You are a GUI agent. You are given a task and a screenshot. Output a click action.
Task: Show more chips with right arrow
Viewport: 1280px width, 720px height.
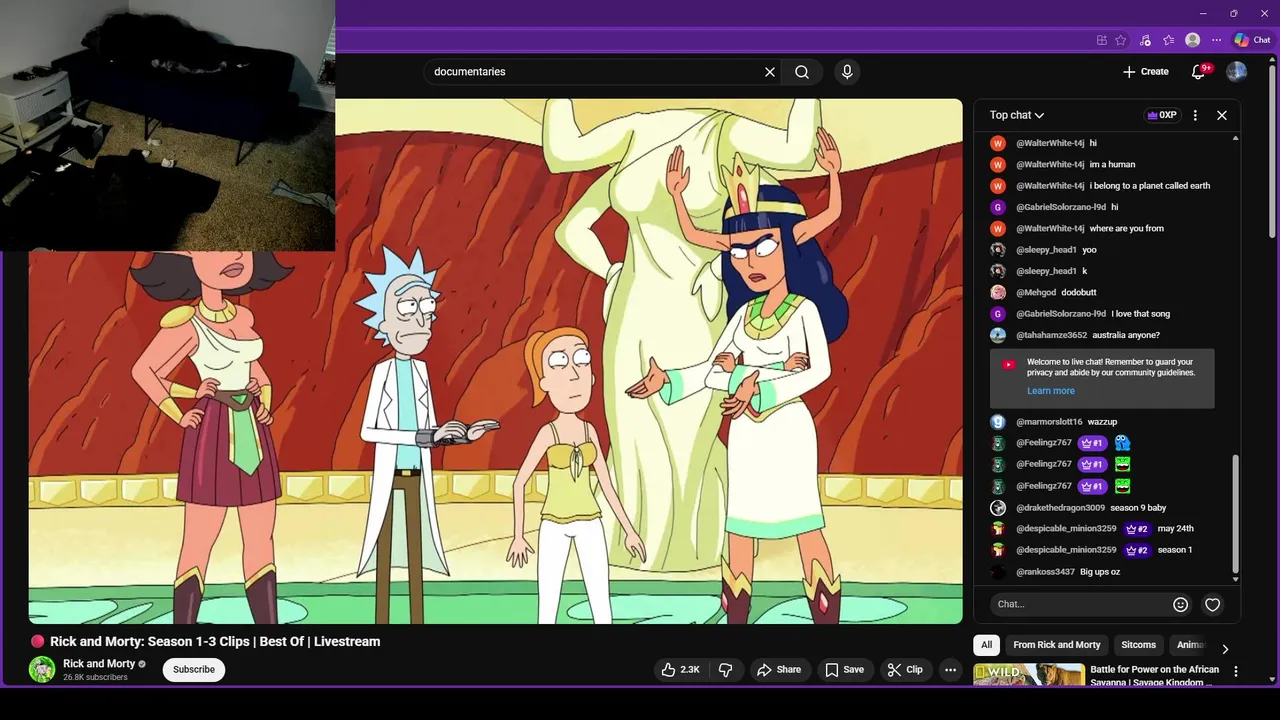(x=1225, y=649)
